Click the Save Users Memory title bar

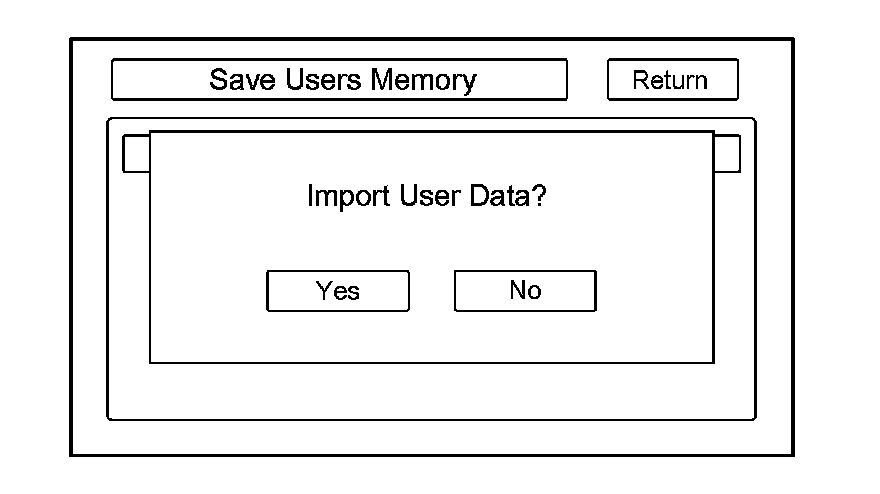coord(339,80)
